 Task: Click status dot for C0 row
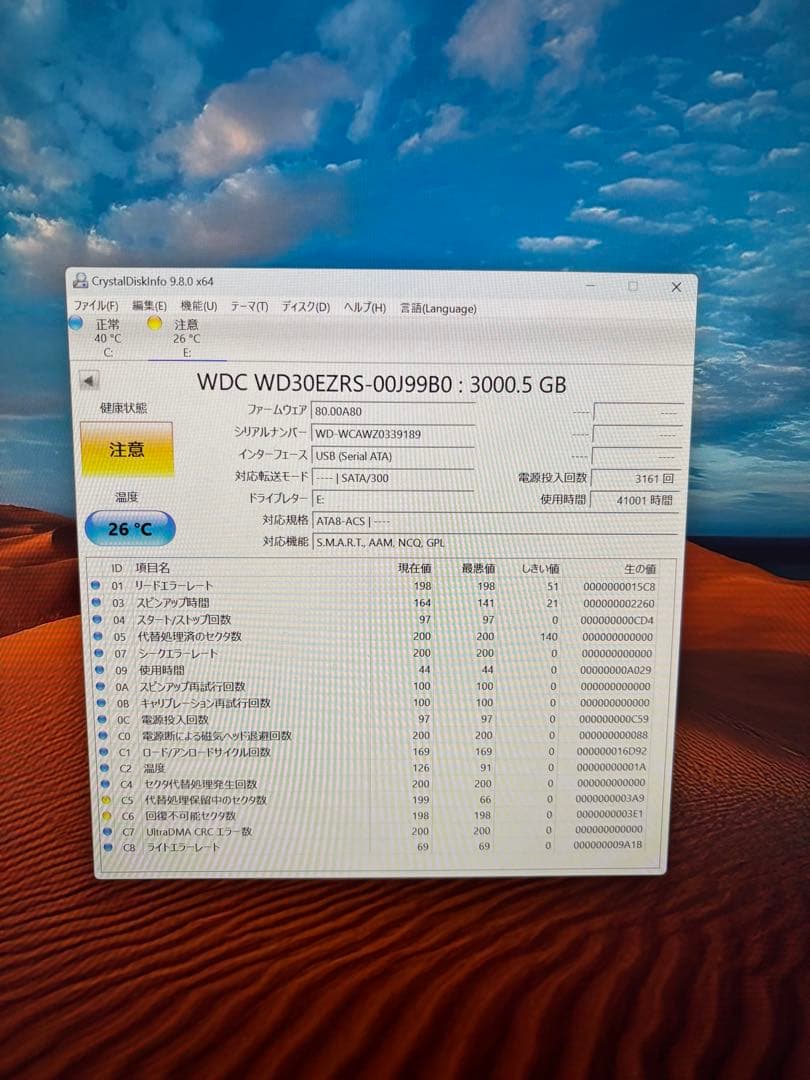click(x=103, y=735)
